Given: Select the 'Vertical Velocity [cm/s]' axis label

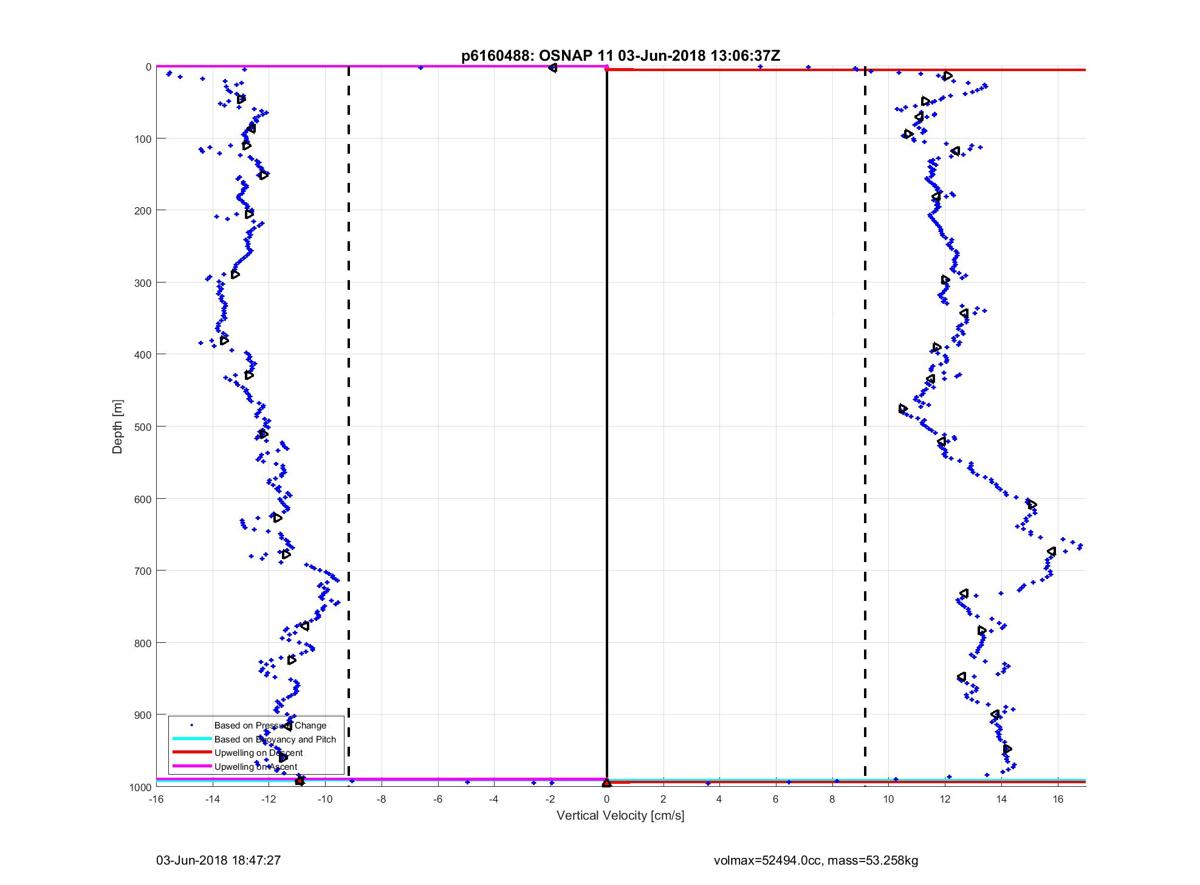Looking at the screenshot, I should click(x=620, y=816).
